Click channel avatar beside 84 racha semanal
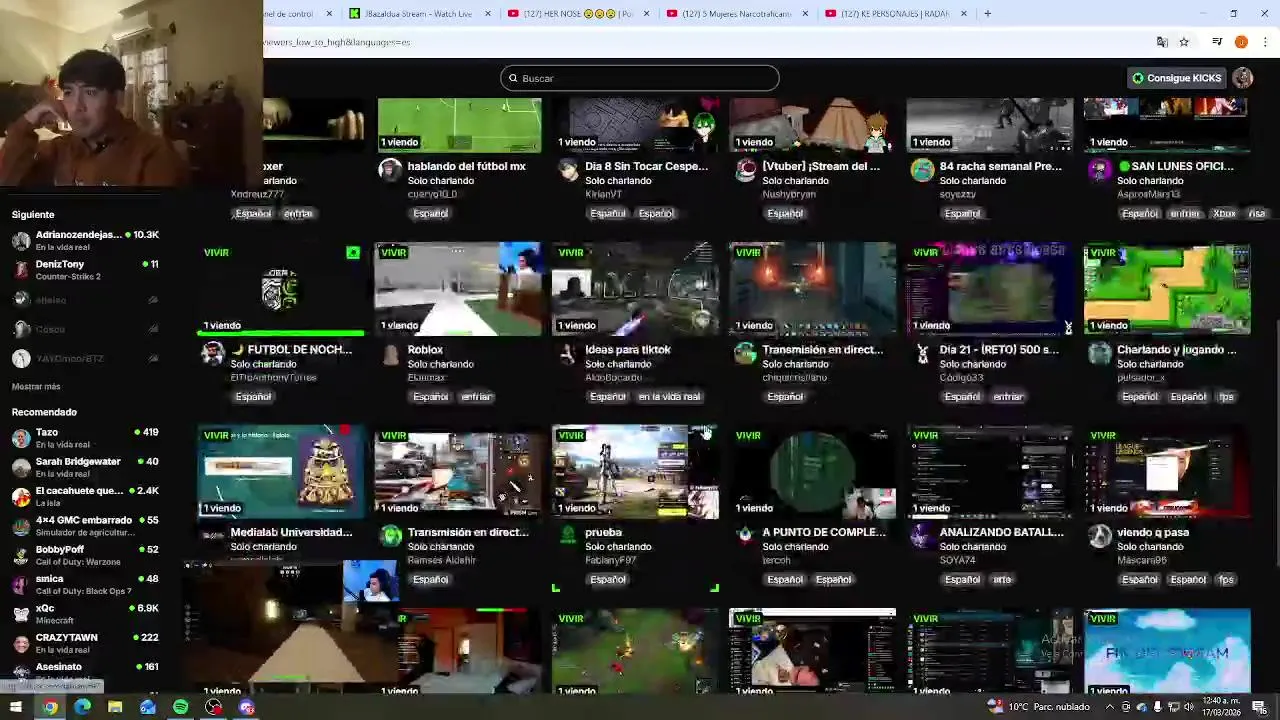The width and height of the screenshot is (1280, 720). [x=922, y=170]
